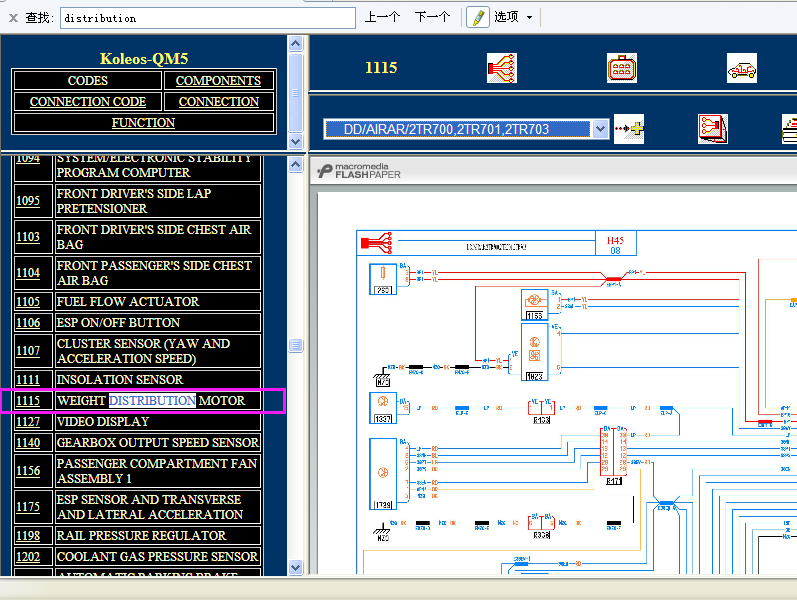This screenshot has width=797, height=600.
Task: Click the Macromedia FlashPaper logo
Action: pyautogui.click(x=359, y=171)
